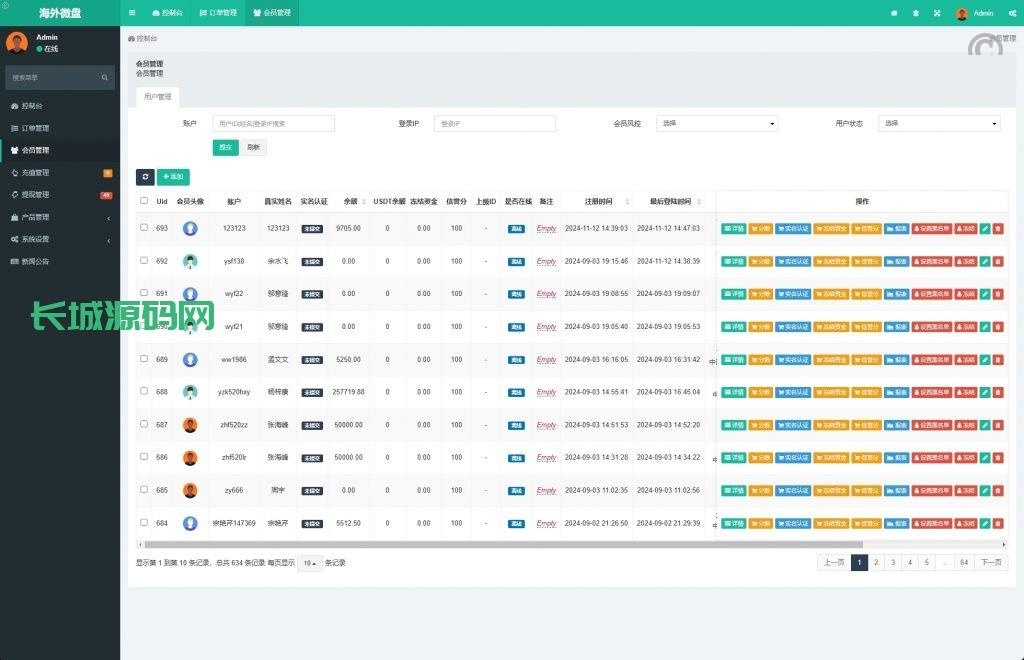Image resolution: width=1024 pixels, height=660 pixels.
Task: Click the home icon in top bar
Action: pos(894,13)
